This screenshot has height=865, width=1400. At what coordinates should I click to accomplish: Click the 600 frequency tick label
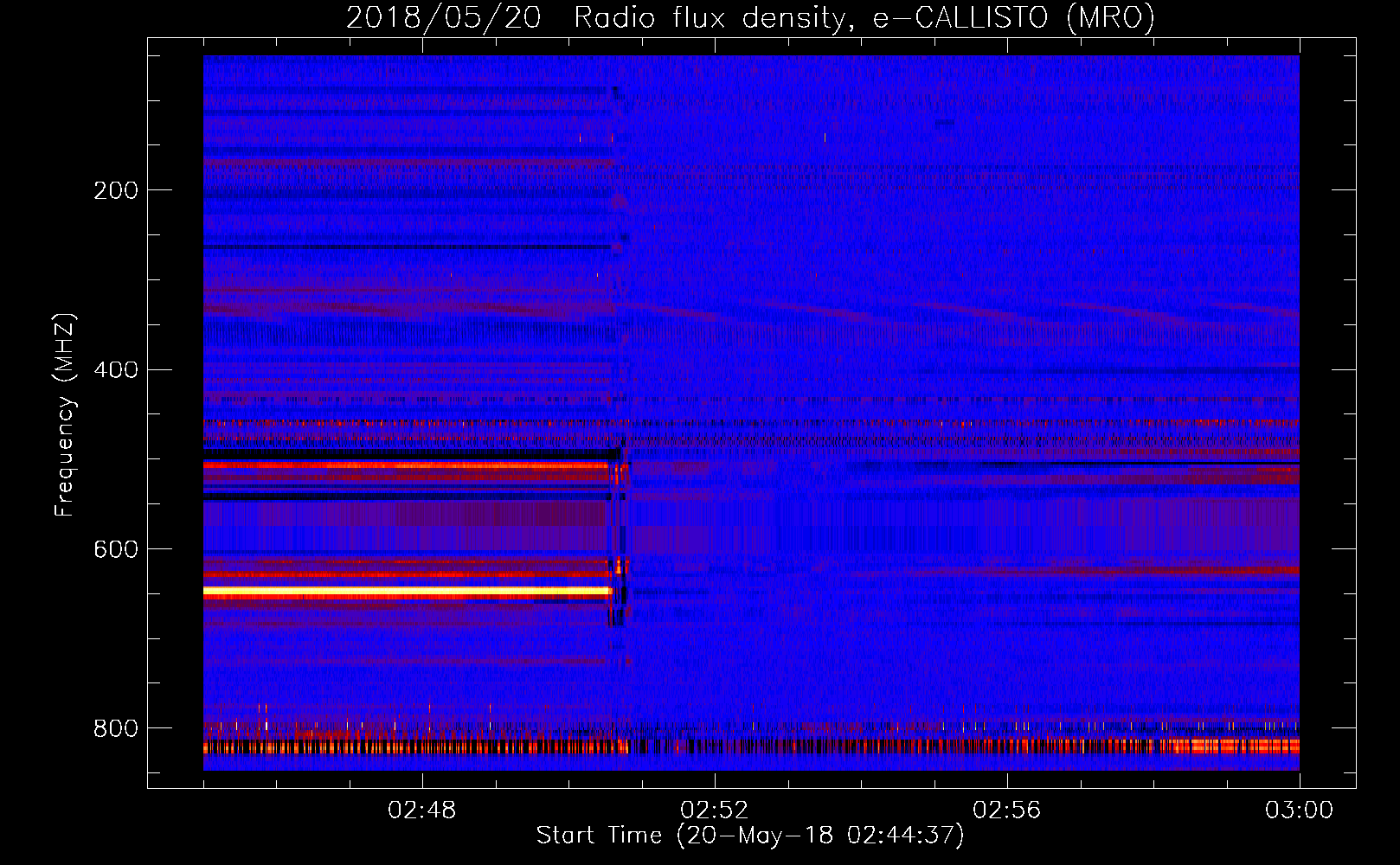coord(116,550)
